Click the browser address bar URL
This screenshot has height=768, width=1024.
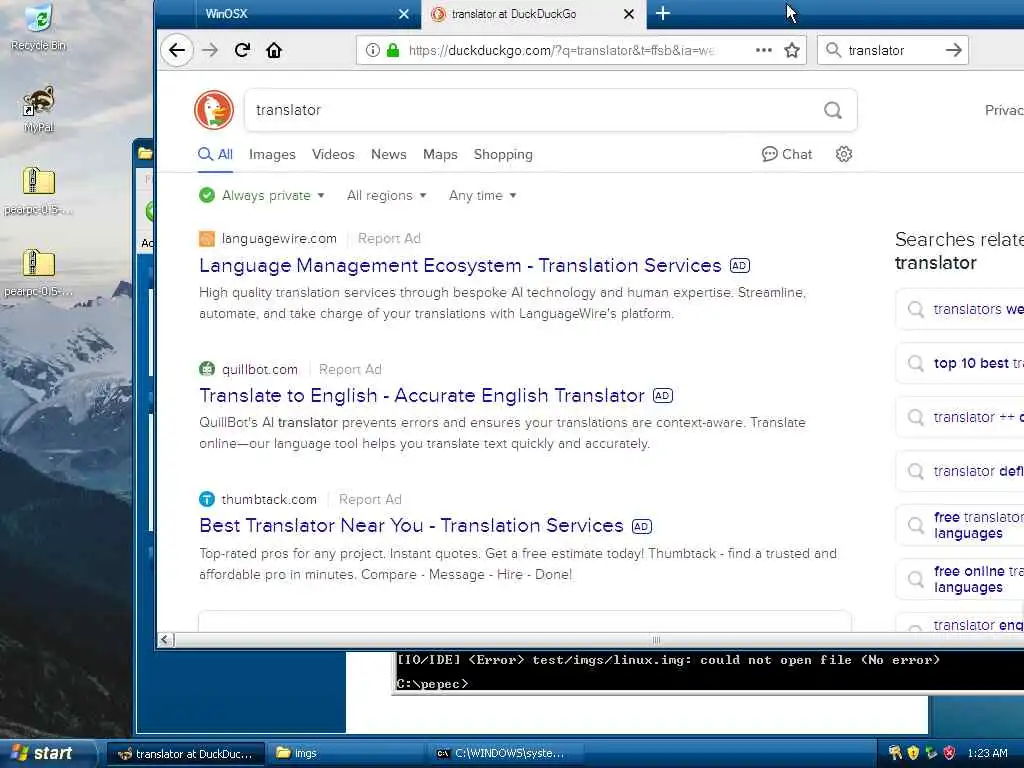point(562,50)
